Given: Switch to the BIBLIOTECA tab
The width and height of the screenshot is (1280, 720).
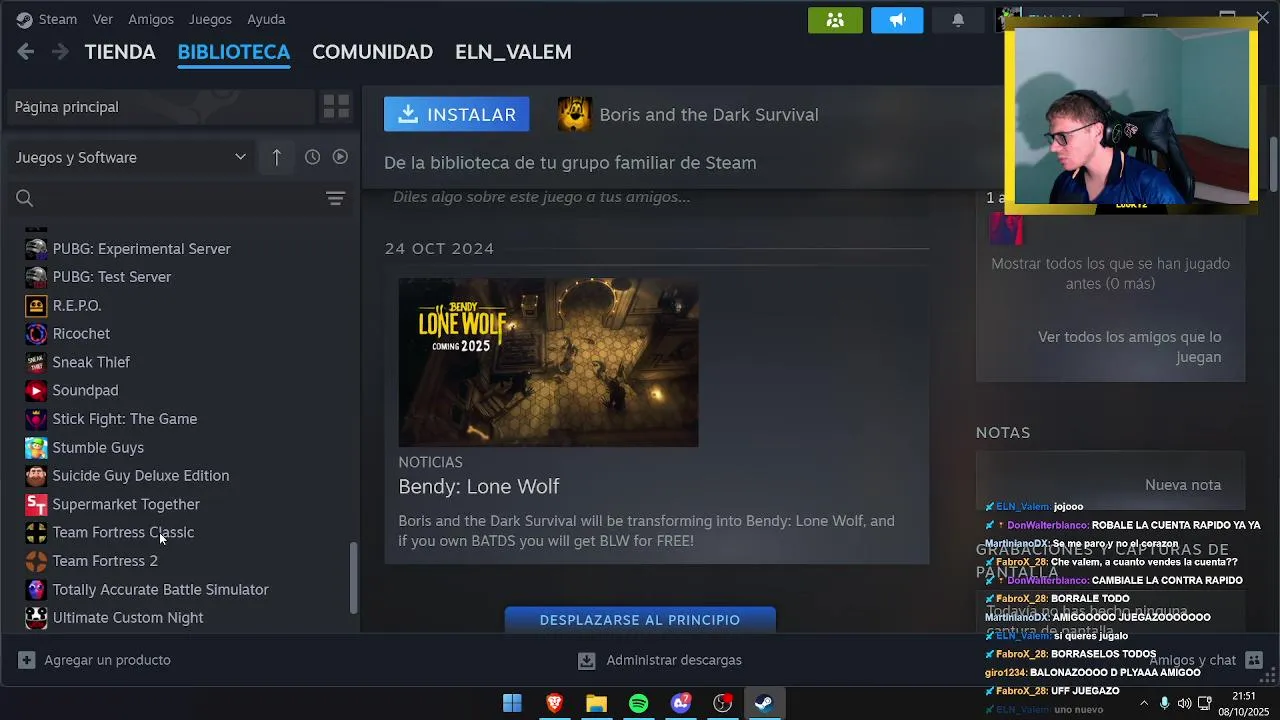Looking at the screenshot, I should [x=234, y=52].
